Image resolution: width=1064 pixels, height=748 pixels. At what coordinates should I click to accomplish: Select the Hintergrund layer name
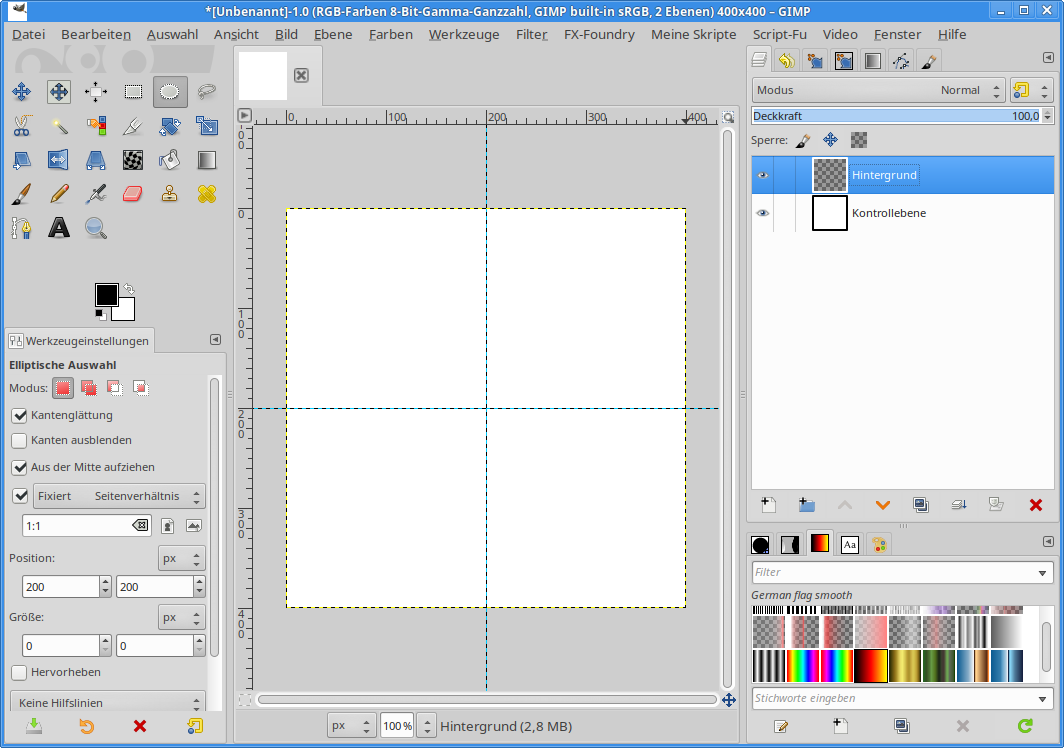(884, 175)
